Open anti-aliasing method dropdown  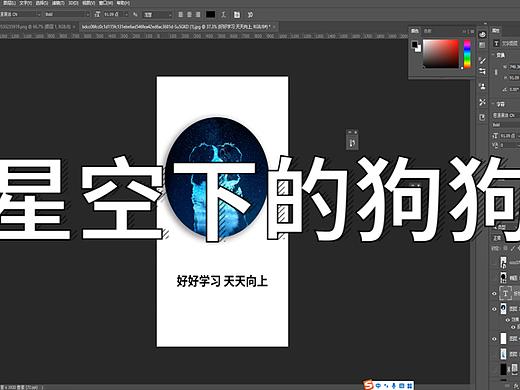(157, 14)
